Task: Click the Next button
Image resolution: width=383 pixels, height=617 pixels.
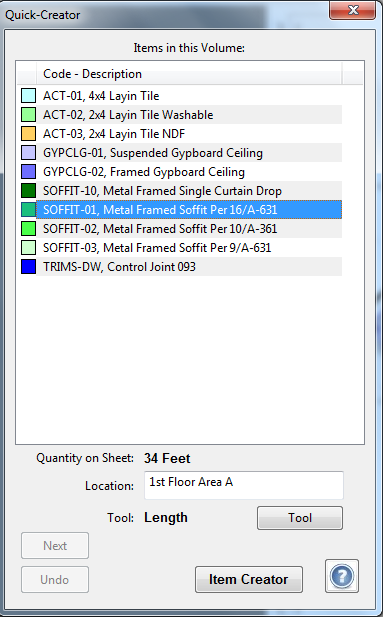Action: (x=55, y=545)
